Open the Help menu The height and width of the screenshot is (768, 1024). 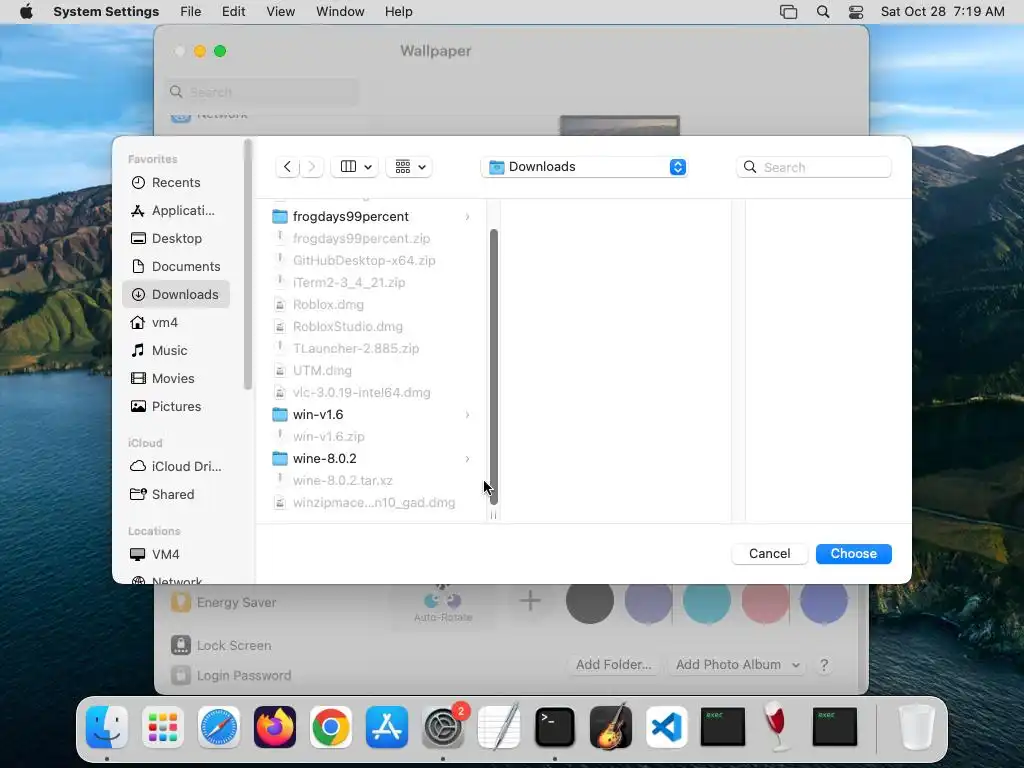click(x=398, y=12)
